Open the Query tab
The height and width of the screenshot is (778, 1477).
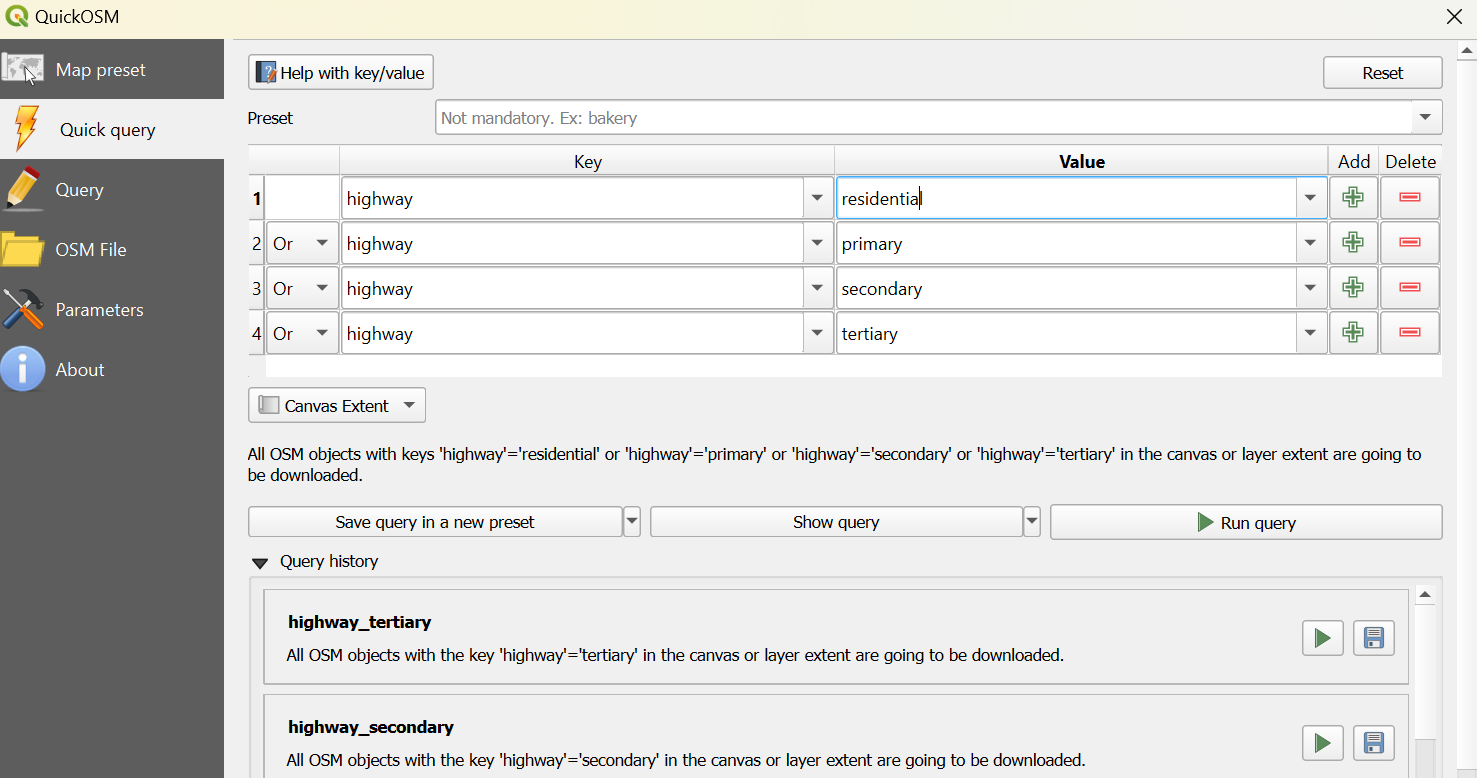coord(112,190)
